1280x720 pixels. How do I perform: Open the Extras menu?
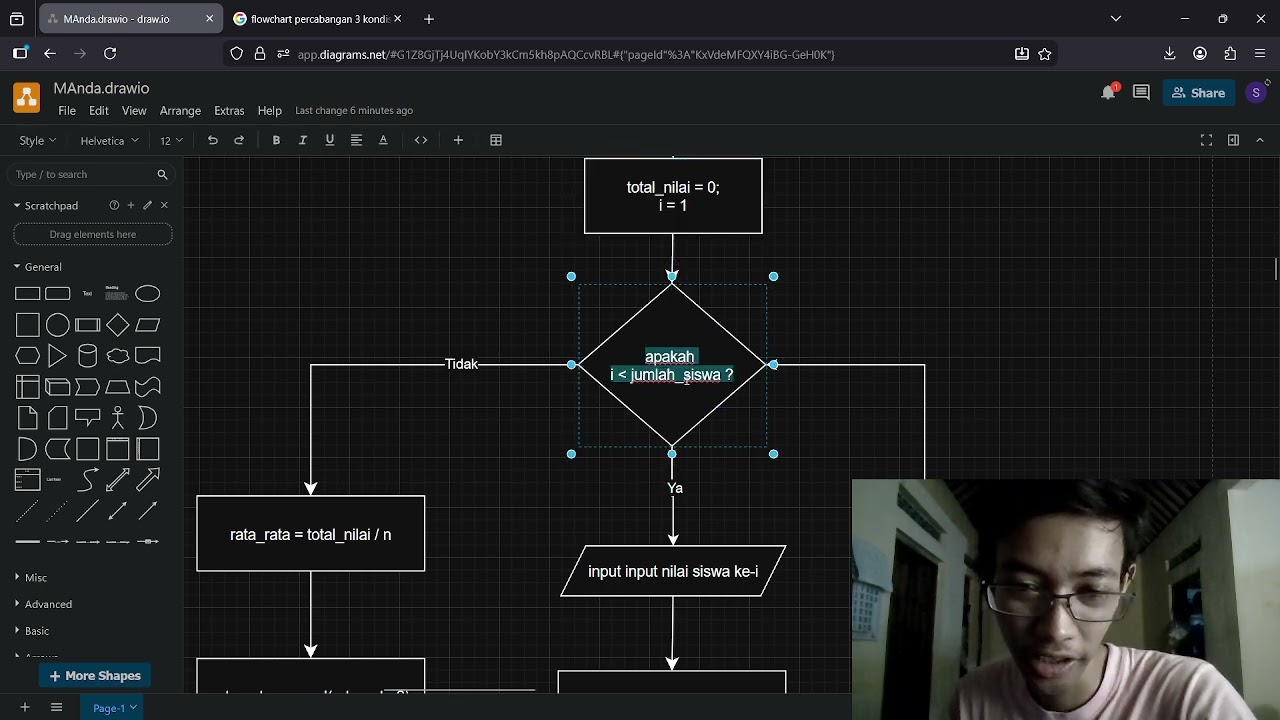pos(229,110)
